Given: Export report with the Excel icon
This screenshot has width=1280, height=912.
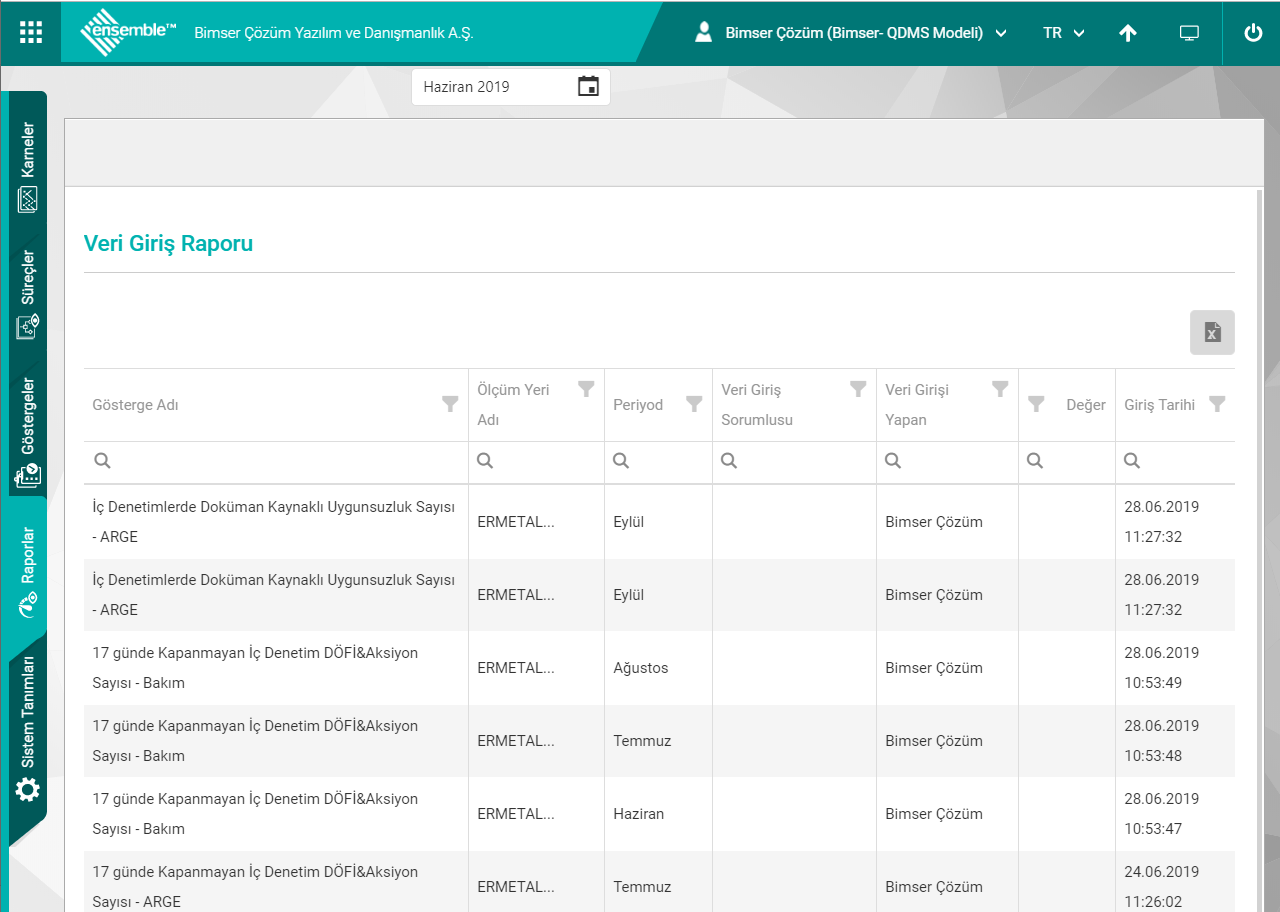Looking at the screenshot, I should pos(1212,332).
